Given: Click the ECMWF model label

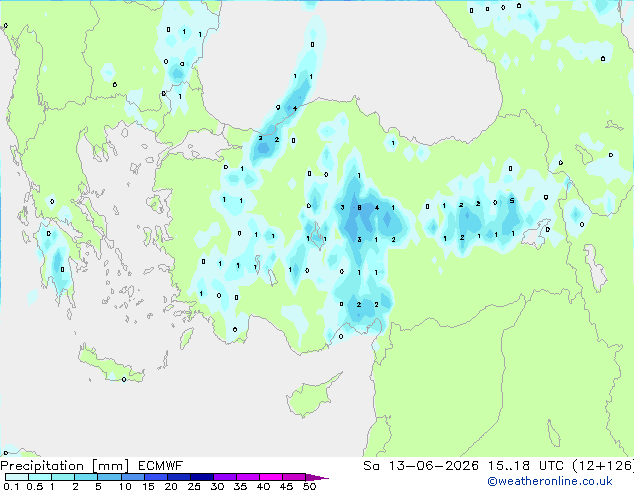Looking at the screenshot, I should pyautogui.click(x=161, y=466).
